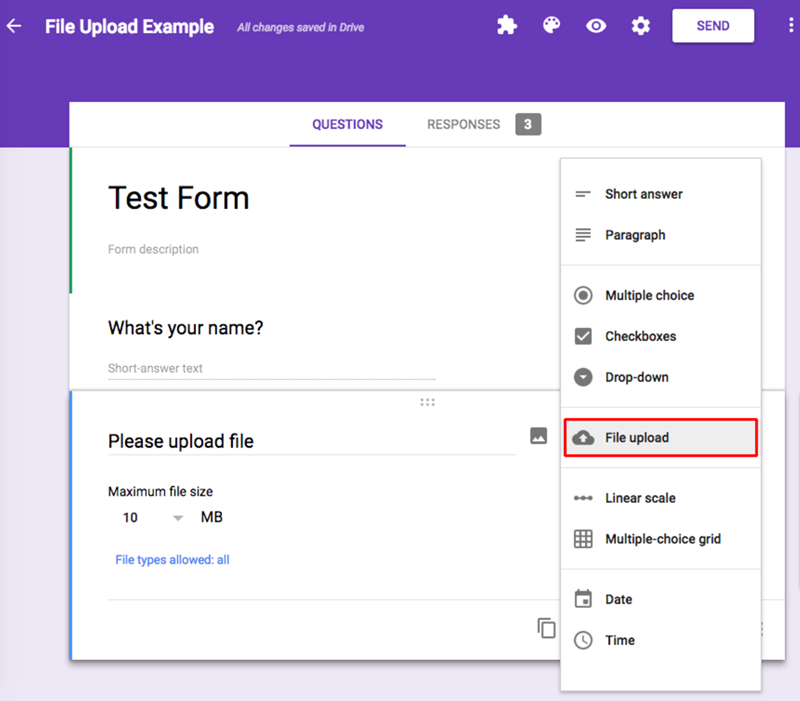Viewport: 800px width, 701px height.
Task: Preview the form using the eye icon
Action: pos(596,26)
